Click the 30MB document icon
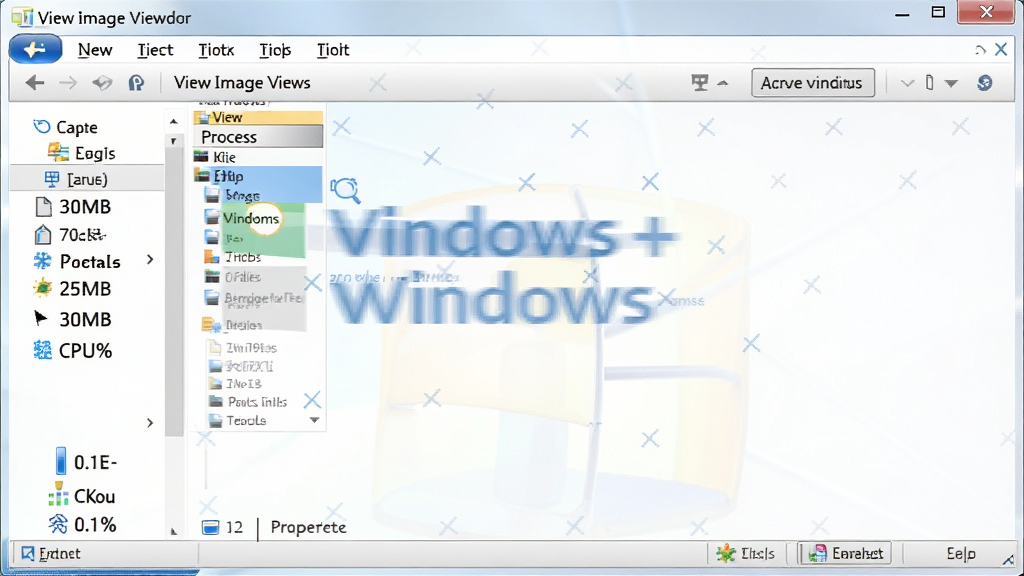This screenshot has height=576, width=1024. point(43,206)
